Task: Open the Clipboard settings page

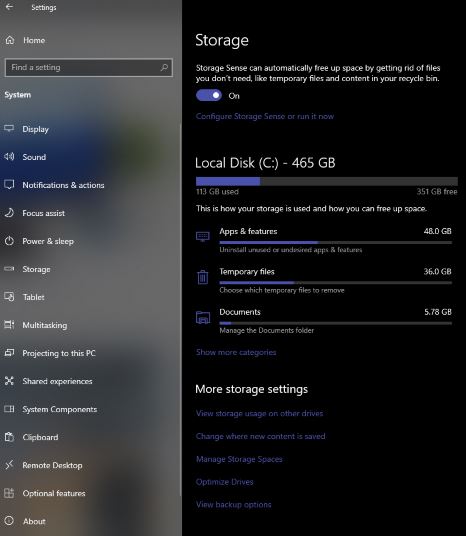Action: 40,437
